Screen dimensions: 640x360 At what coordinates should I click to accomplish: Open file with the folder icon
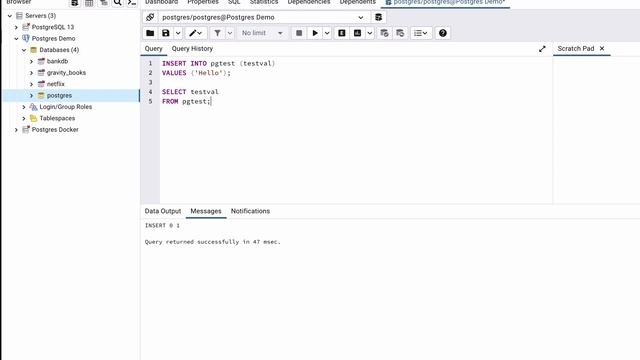(x=150, y=33)
